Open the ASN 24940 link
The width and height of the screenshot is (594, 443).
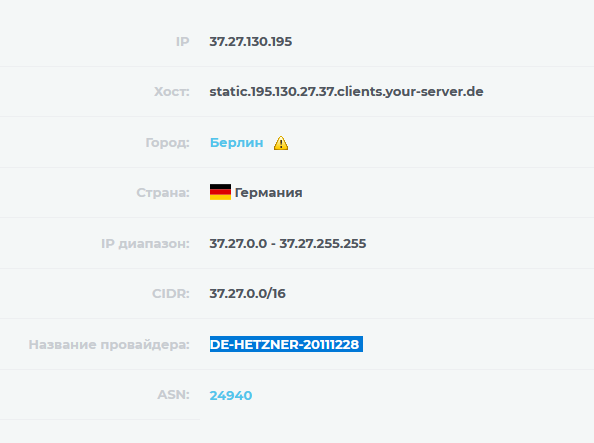231,395
